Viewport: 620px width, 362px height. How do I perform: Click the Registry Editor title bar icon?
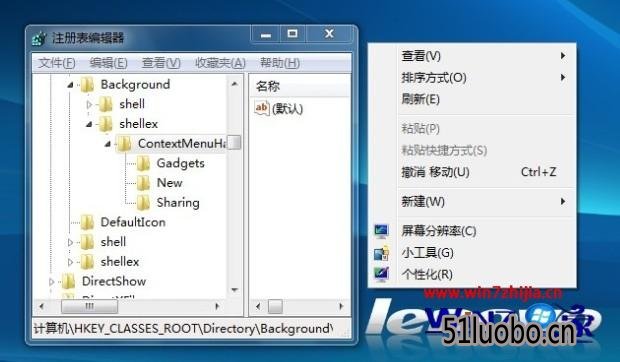tap(40, 38)
